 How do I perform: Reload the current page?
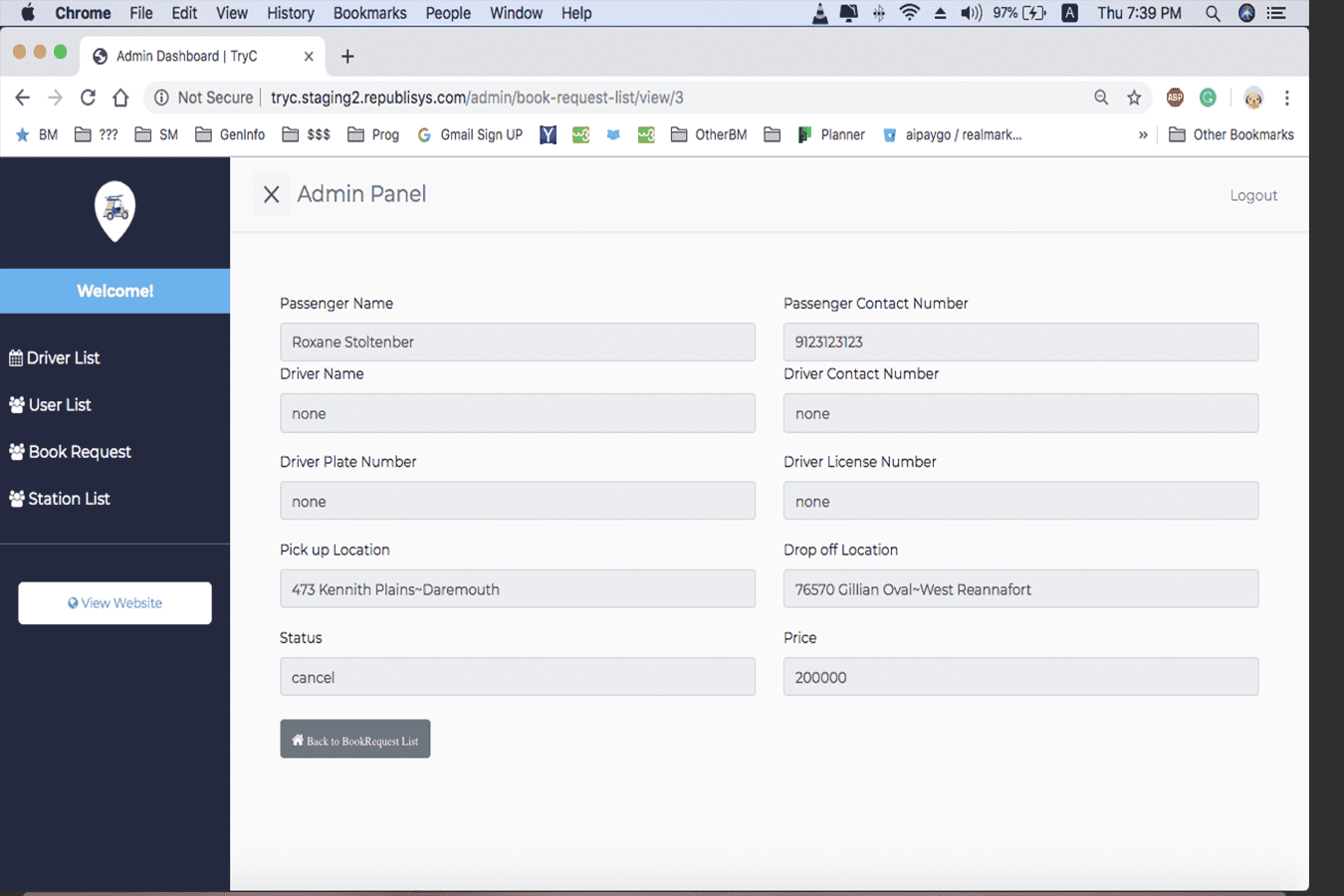click(88, 98)
